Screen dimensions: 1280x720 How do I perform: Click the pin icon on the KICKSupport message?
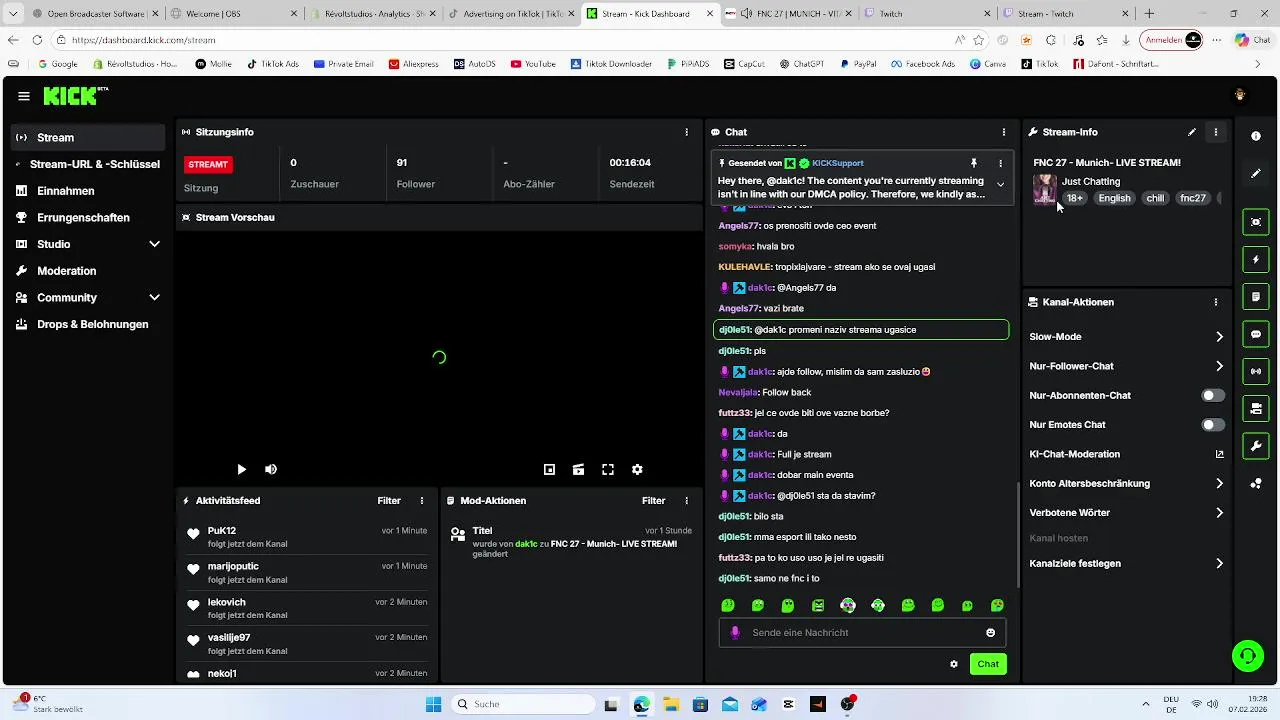click(x=973, y=163)
